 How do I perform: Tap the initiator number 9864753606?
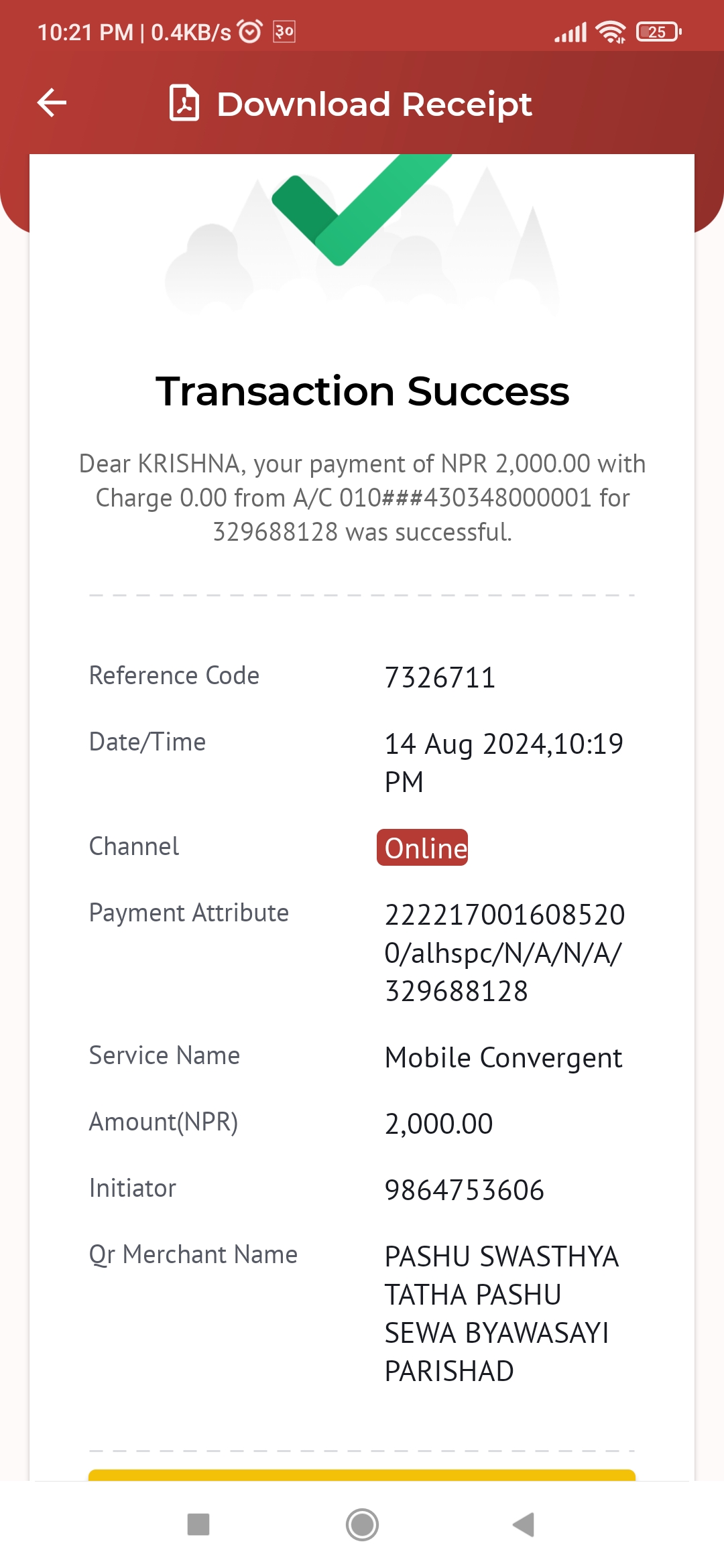(x=464, y=1190)
